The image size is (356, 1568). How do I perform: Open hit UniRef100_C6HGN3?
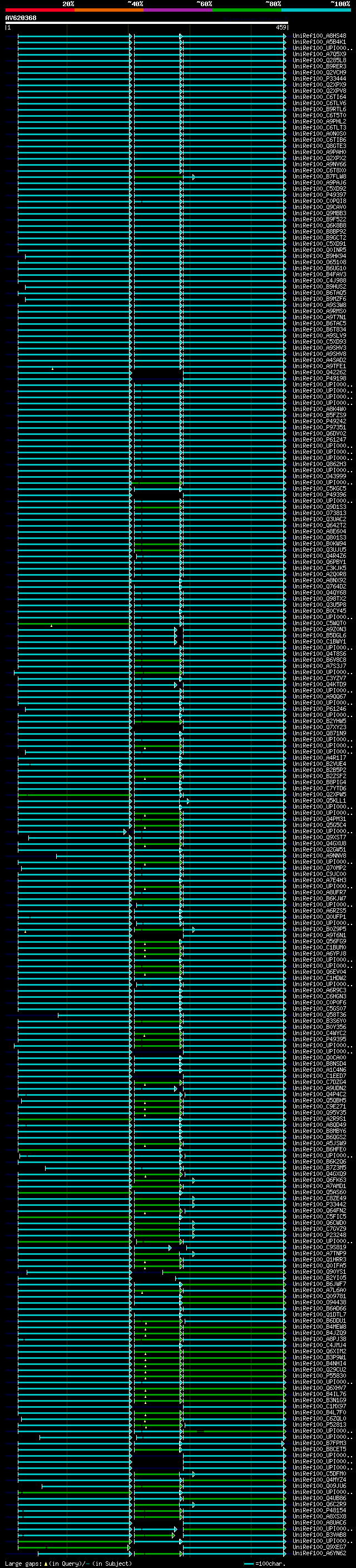click(x=319, y=996)
